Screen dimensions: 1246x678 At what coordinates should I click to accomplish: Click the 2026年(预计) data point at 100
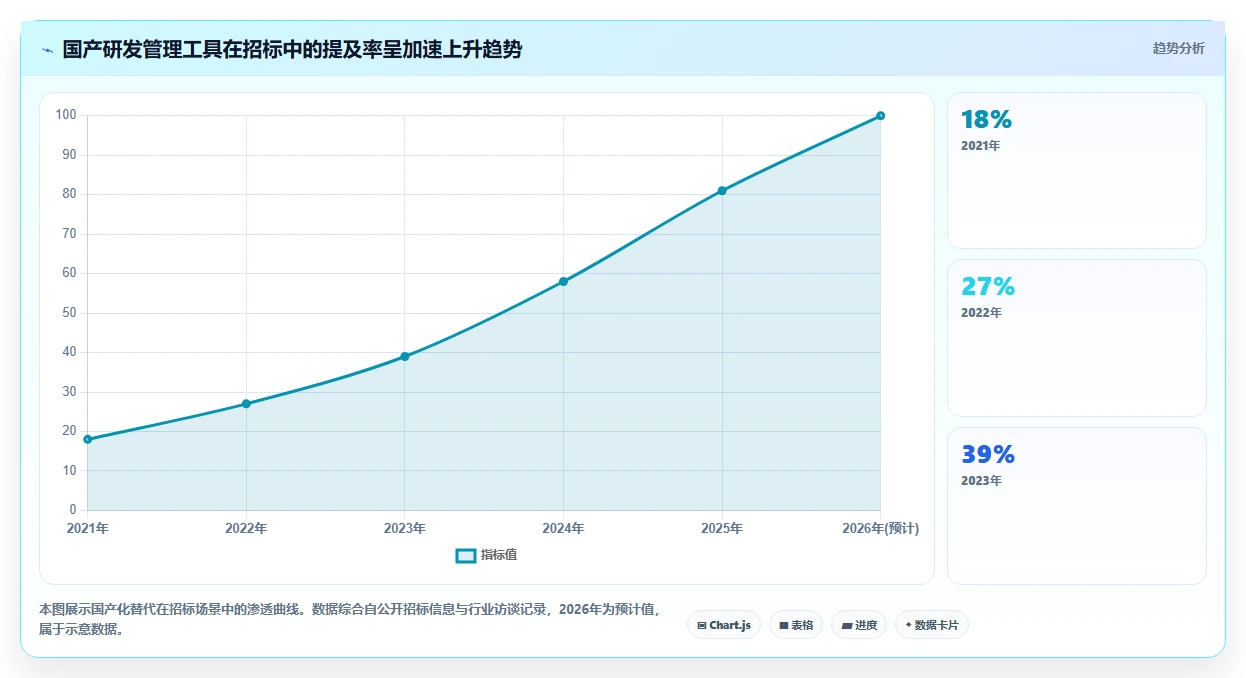point(880,116)
